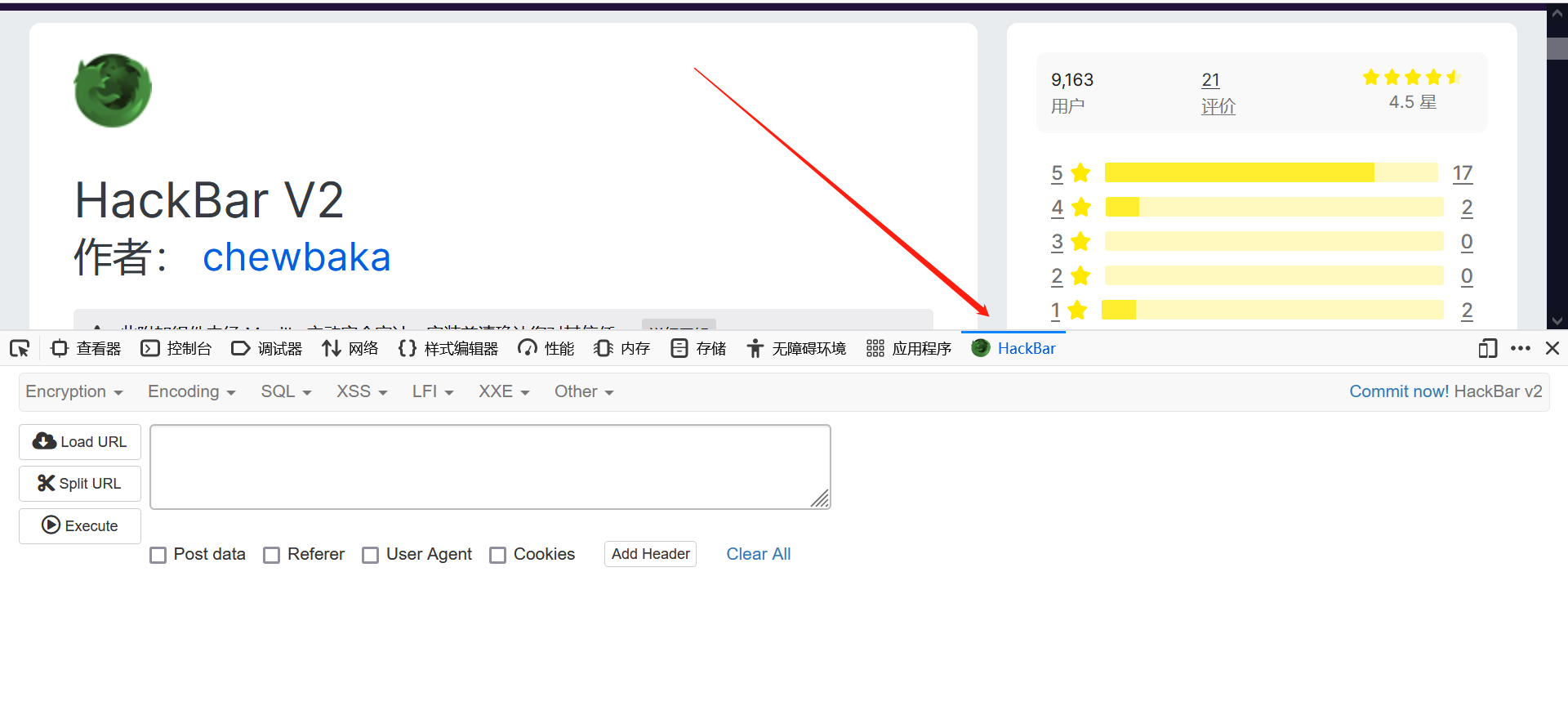Open author chewbaka's profile link

click(296, 257)
